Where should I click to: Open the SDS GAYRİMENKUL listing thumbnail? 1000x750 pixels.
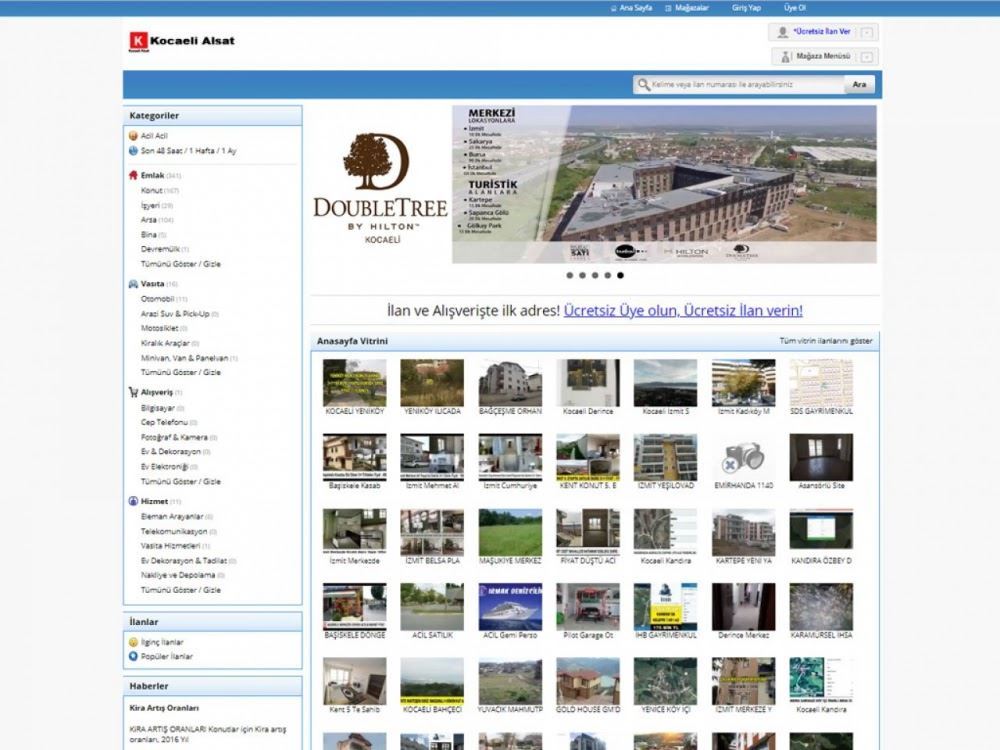coord(821,383)
